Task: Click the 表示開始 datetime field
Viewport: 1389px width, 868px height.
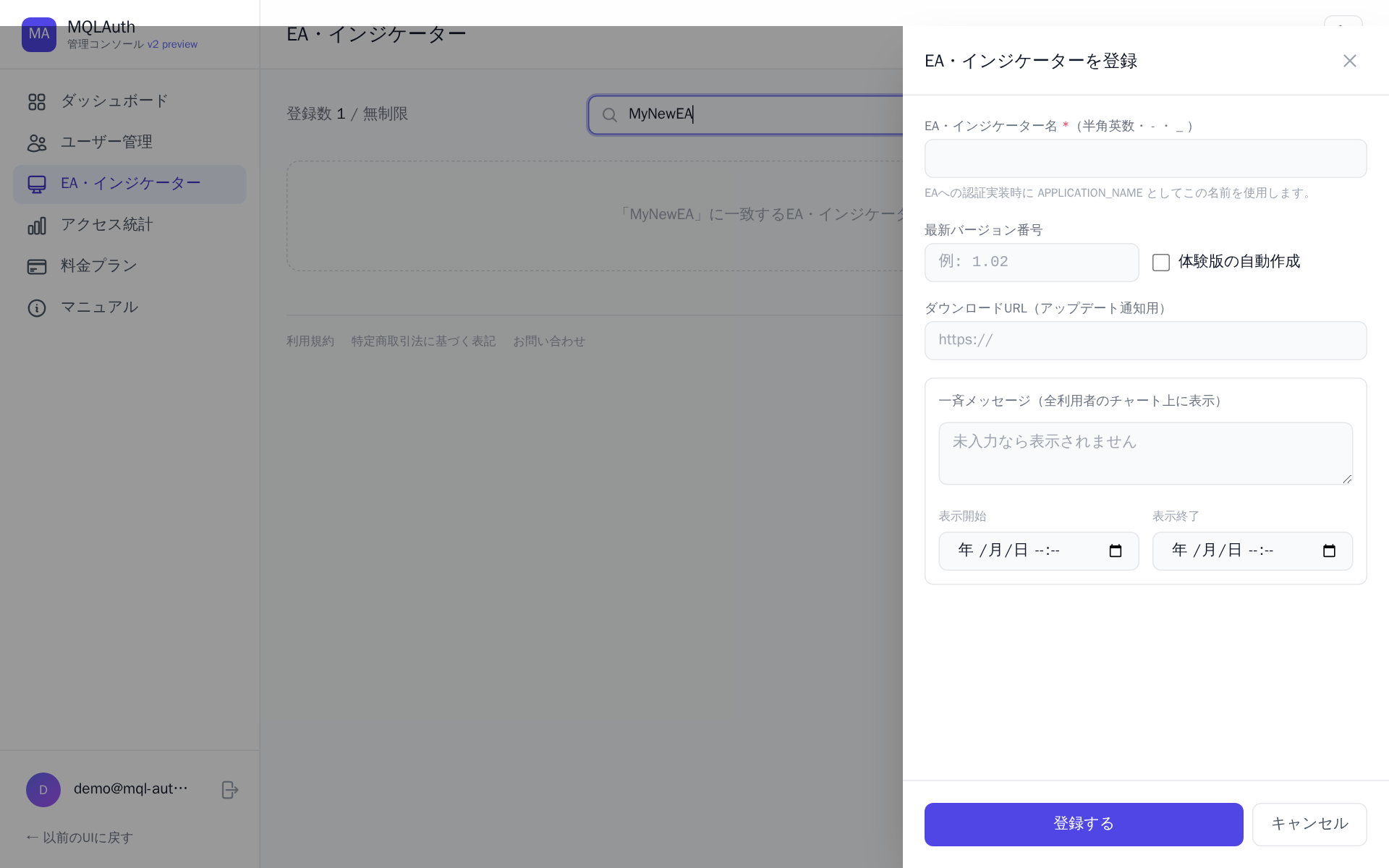Action: (1039, 550)
